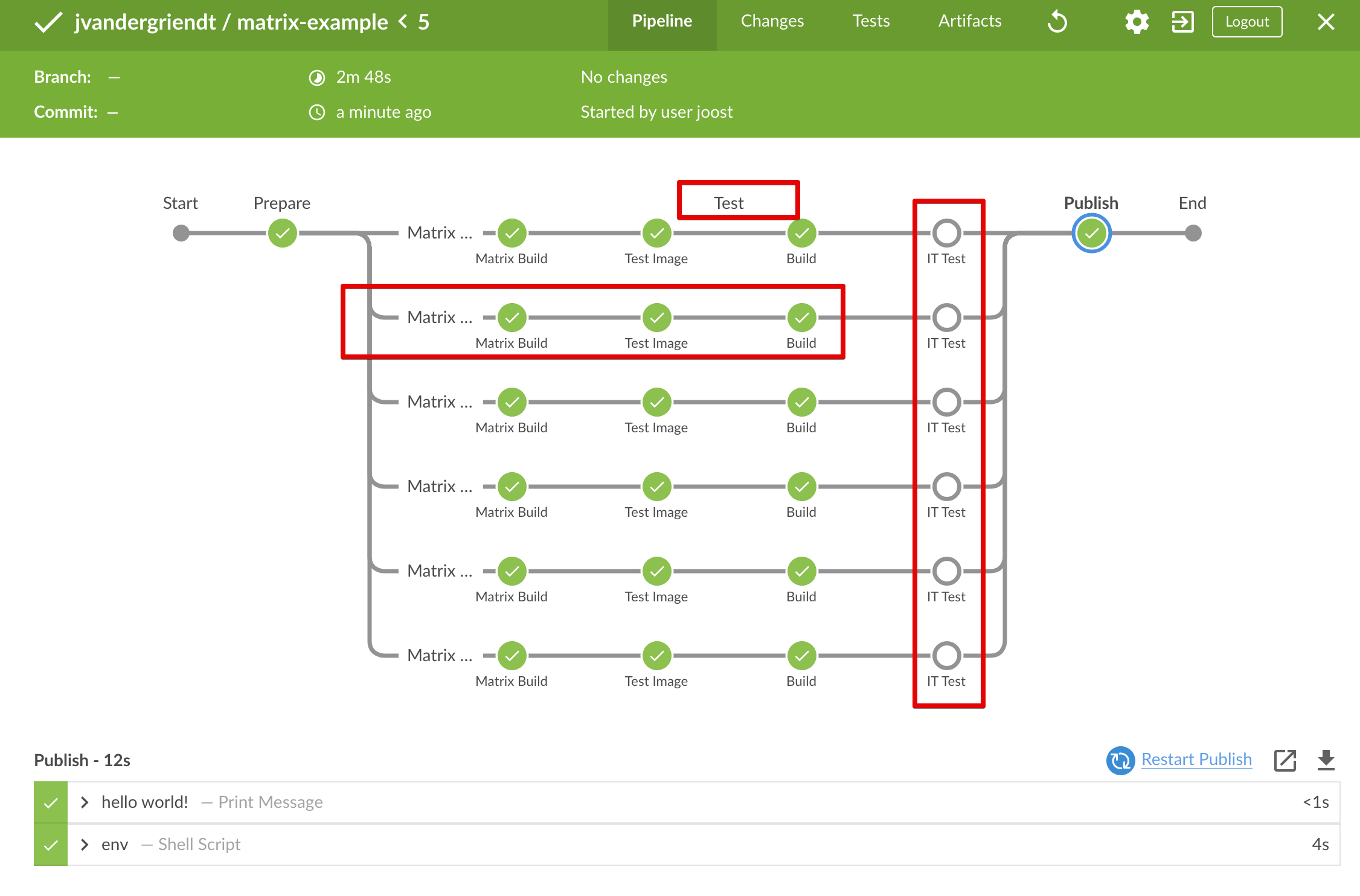The width and height of the screenshot is (1360, 896).
Task: Download the Publish stage log
Action: 1326,761
